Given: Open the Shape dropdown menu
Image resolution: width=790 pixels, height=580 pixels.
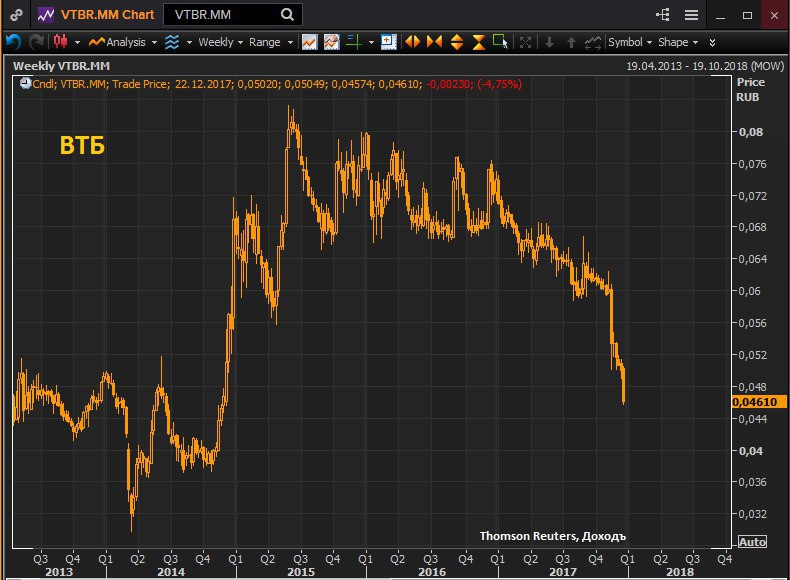Looking at the screenshot, I should click(x=678, y=42).
